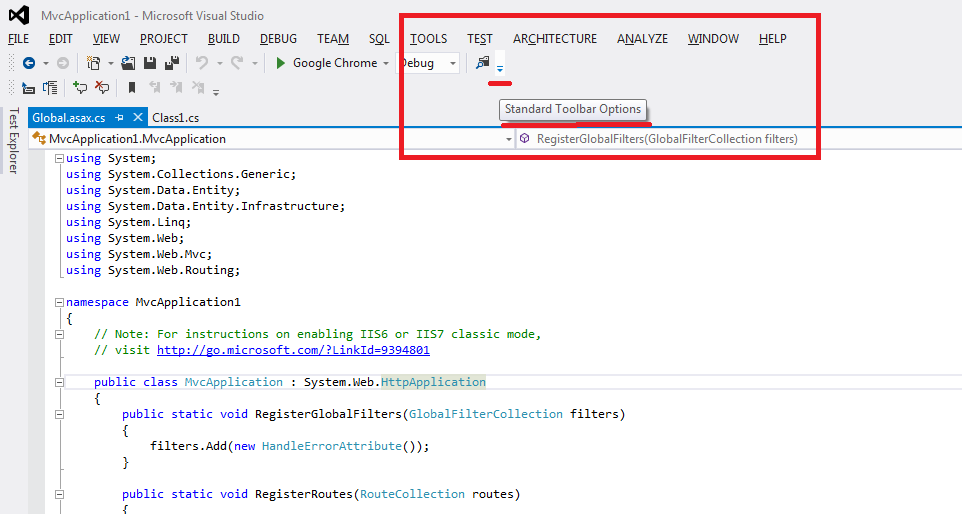This screenshot has height=514, width=962.
Task: Close the Global.asax.cs tab
Action: coord(138,117)
